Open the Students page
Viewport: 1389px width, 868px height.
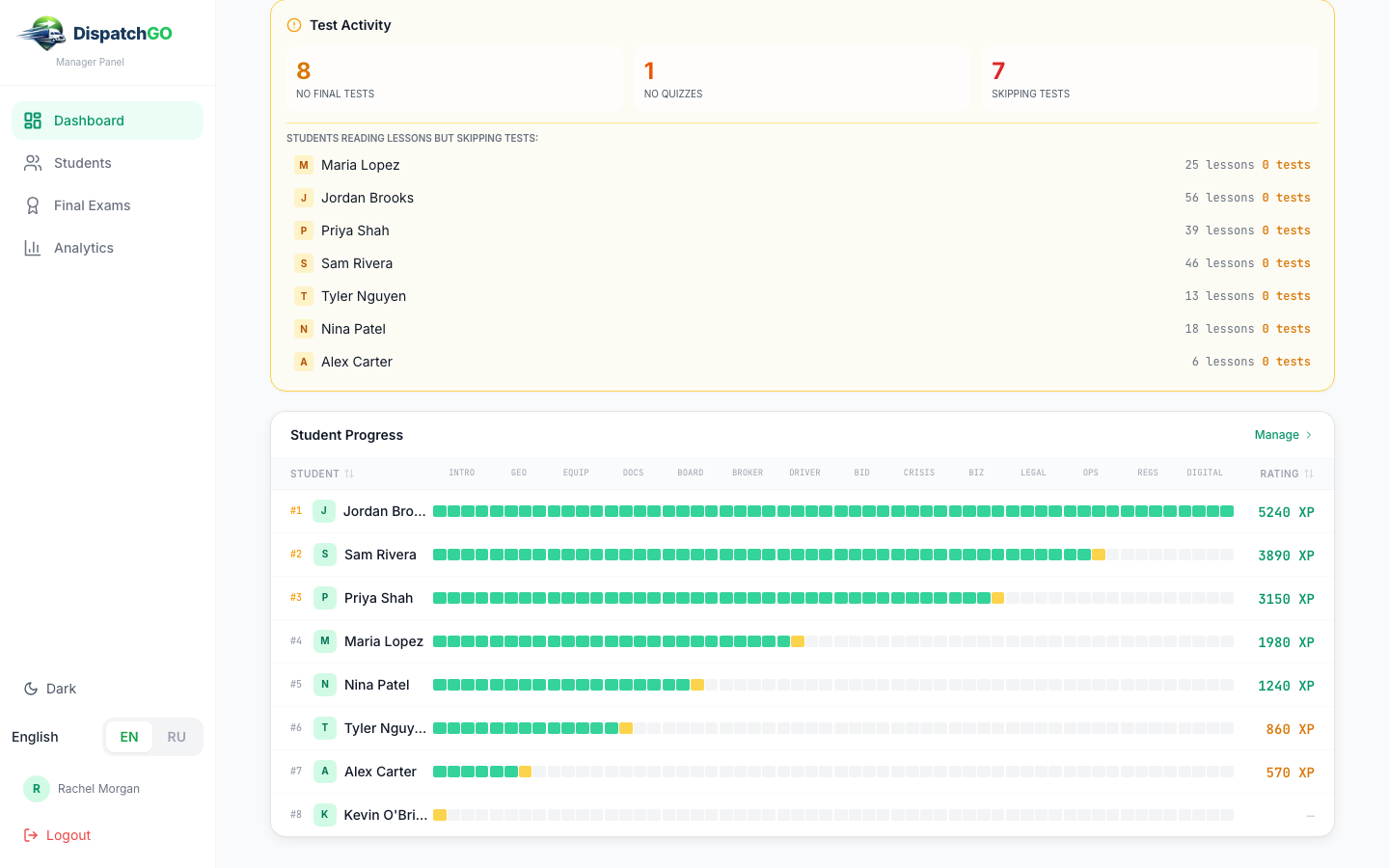[108, 163]
